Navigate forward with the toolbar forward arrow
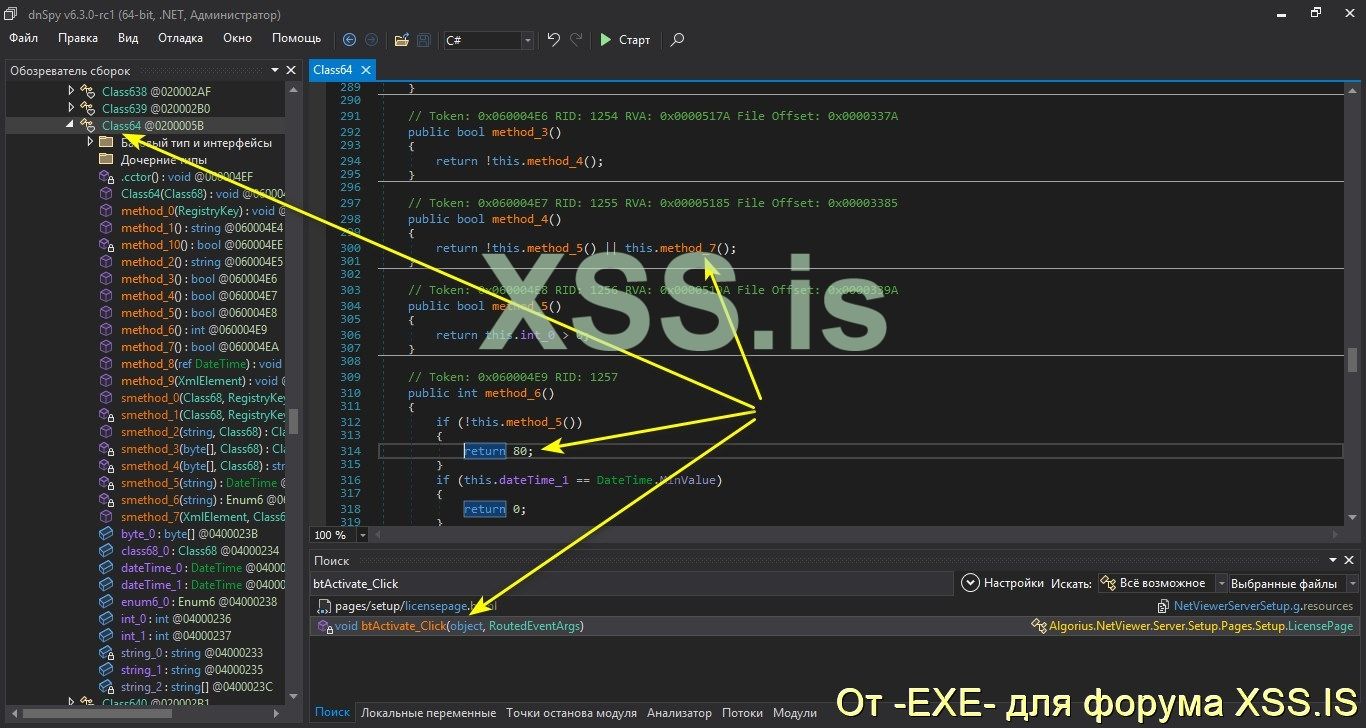Screen dimensions: 1366x728 click(371, 40)
